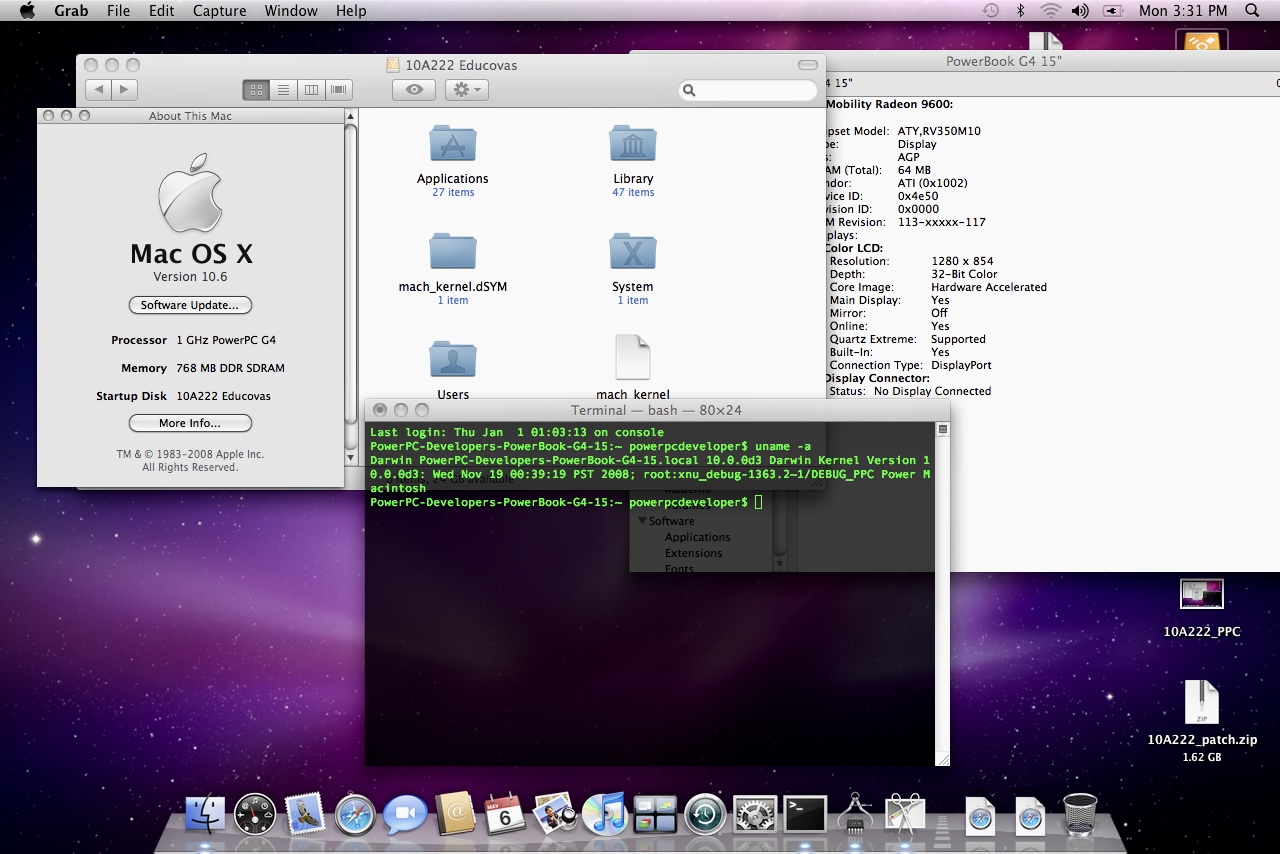Viewport: 1280px width, 854px height.
Task: Click the Software Update... button
Action: 190,305
